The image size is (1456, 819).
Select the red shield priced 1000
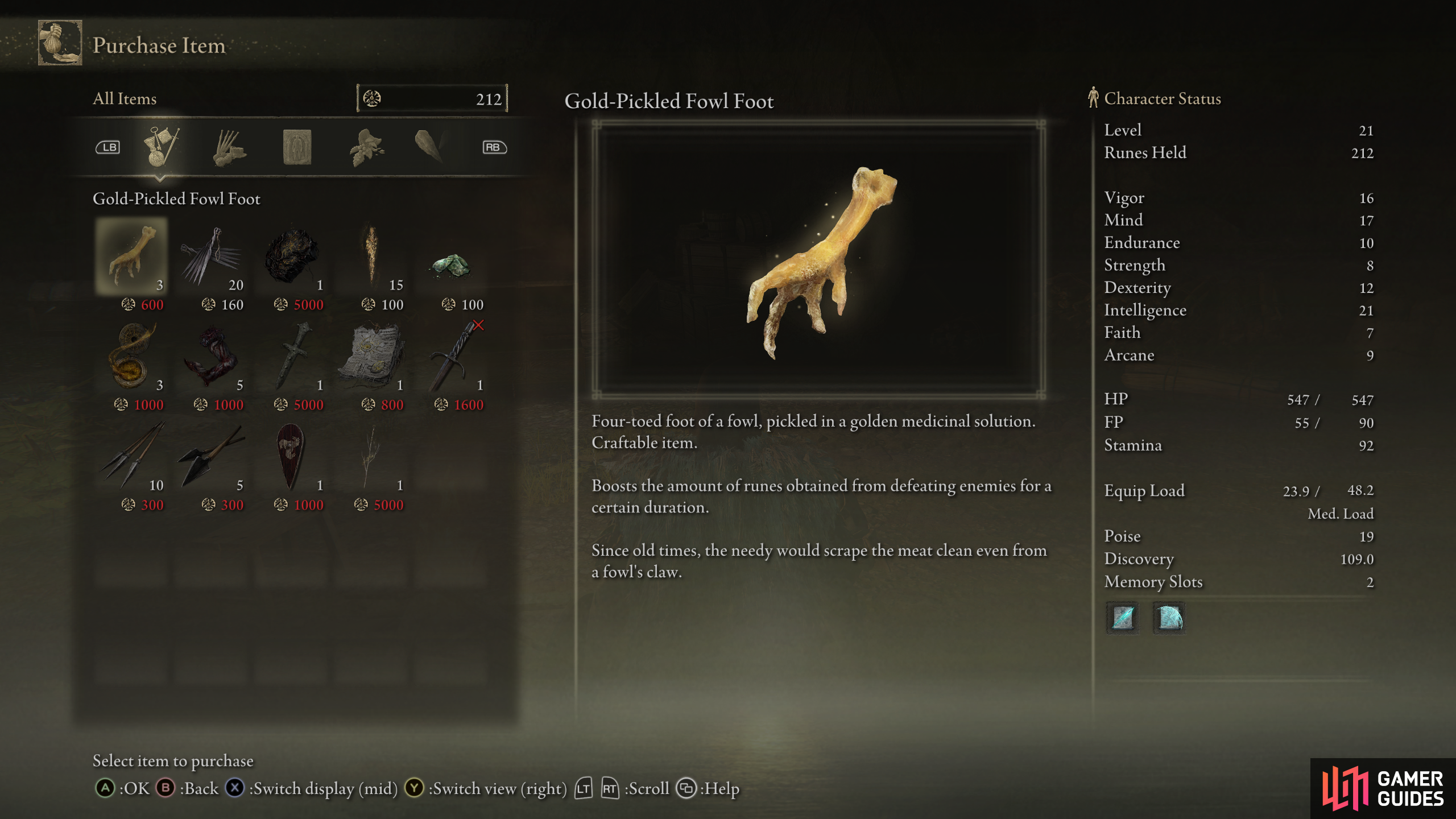coord(291,457)
